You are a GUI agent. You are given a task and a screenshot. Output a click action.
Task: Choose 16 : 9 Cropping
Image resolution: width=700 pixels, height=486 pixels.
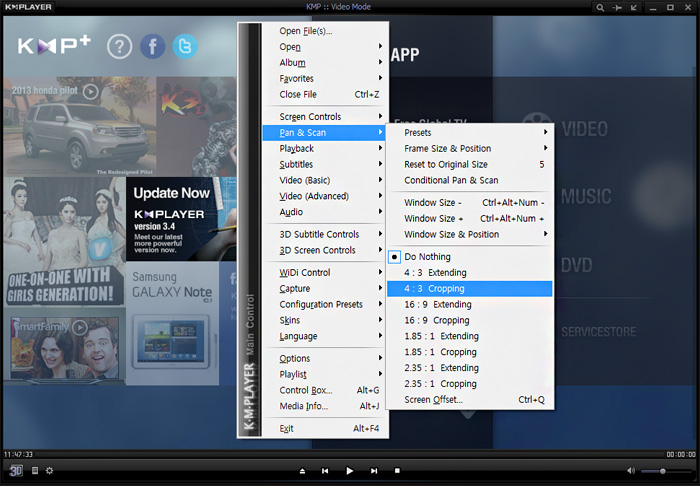coord(470,320)
